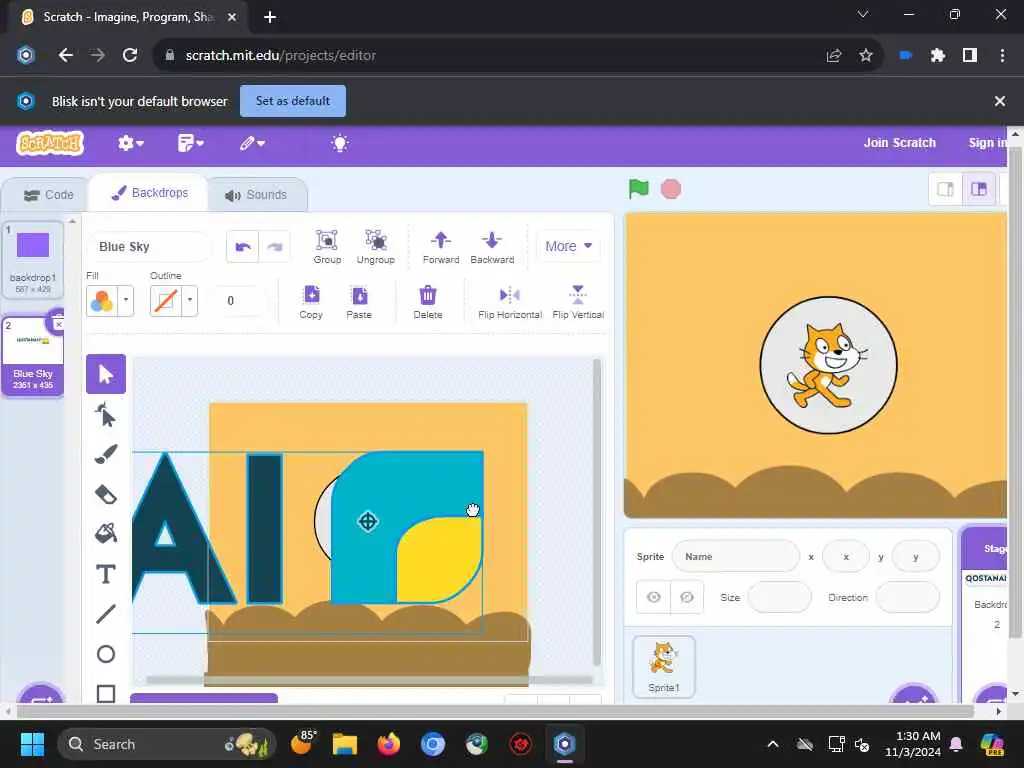Paste the copied shape

(359, 301)
